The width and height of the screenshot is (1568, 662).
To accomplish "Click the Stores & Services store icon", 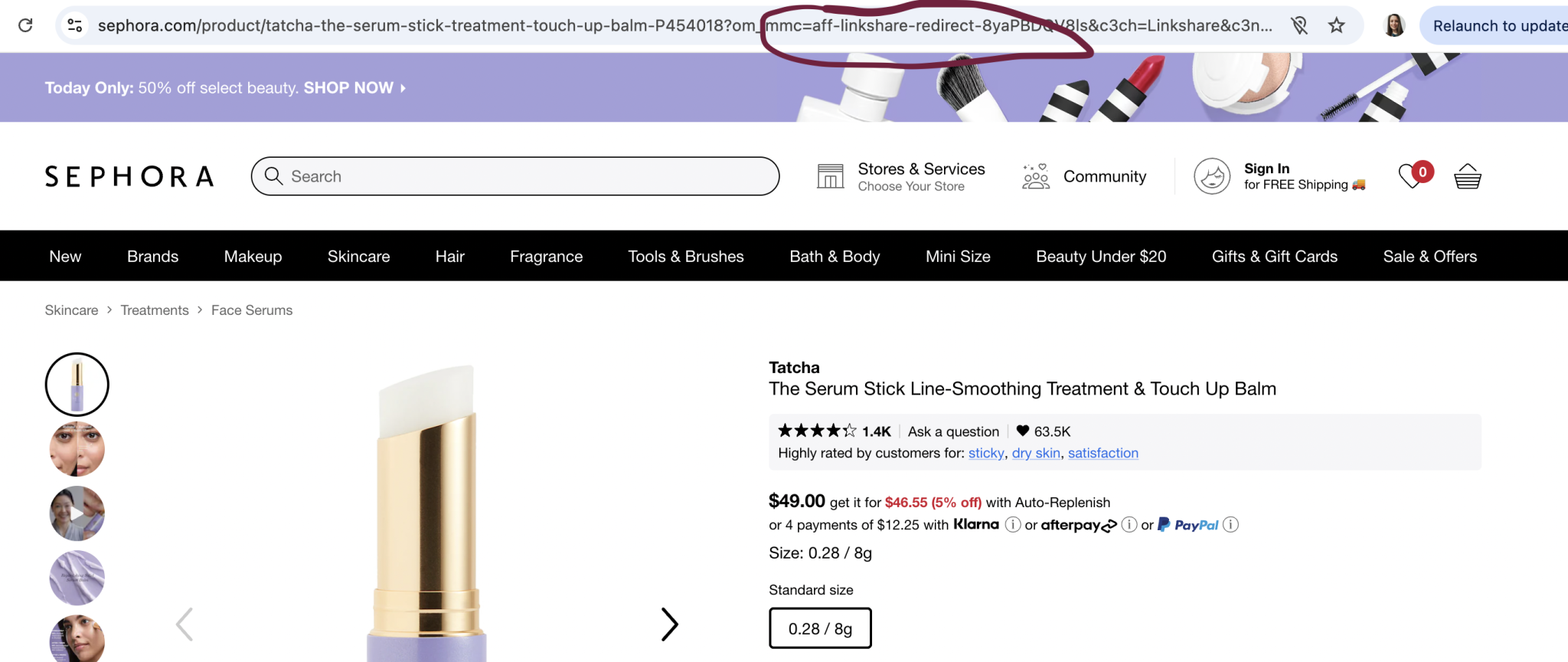I will (x=830, y=176).
